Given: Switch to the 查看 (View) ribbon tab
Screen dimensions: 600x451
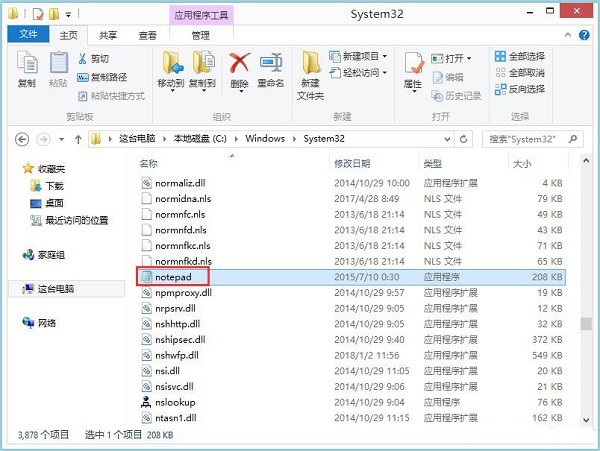Looking at the screenshot, I should [147, 35].
